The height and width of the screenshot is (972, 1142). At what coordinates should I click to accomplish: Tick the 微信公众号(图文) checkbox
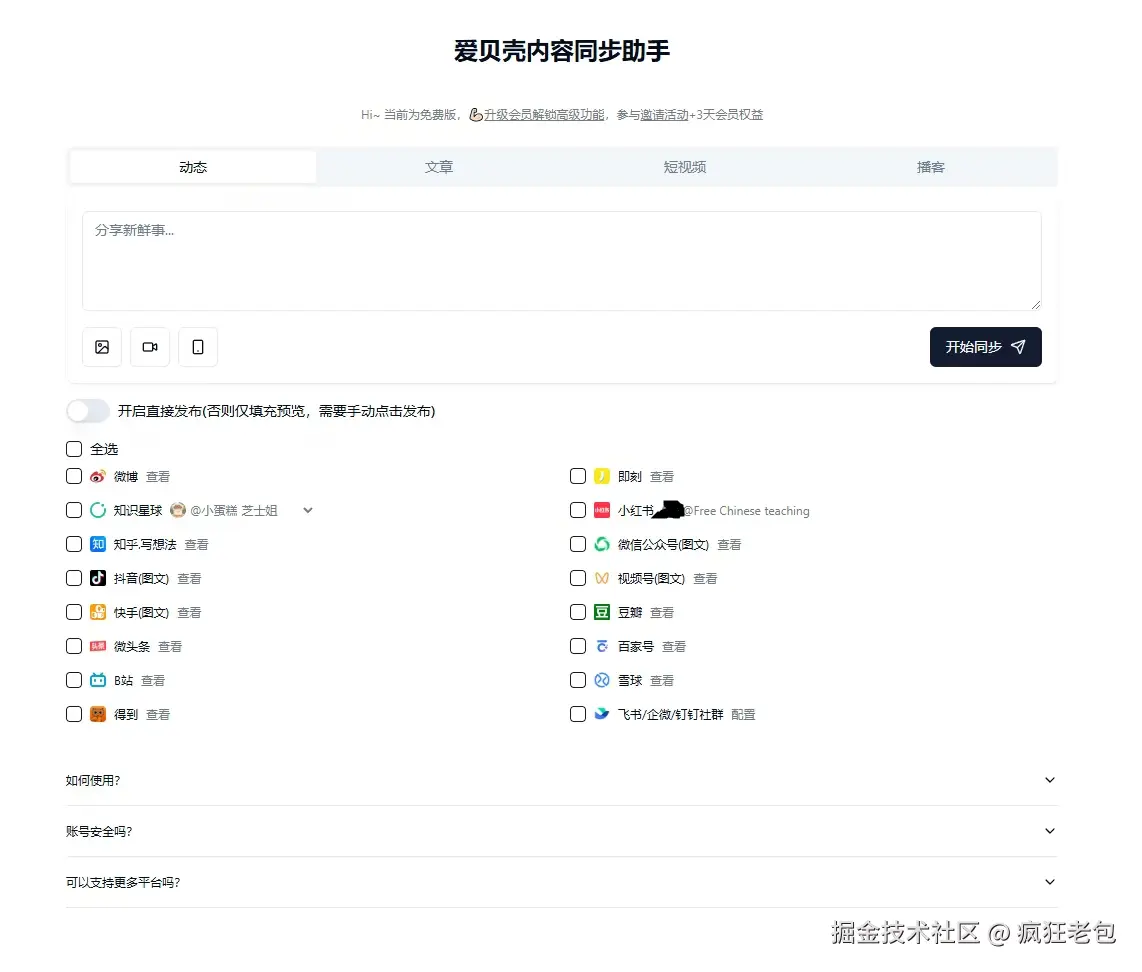[578, 545]
